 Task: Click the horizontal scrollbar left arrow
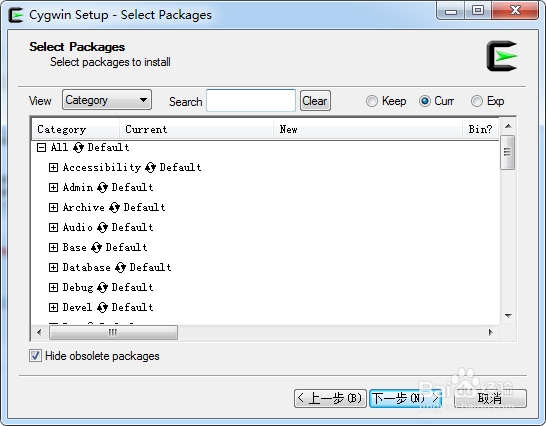tap(39, 332)
